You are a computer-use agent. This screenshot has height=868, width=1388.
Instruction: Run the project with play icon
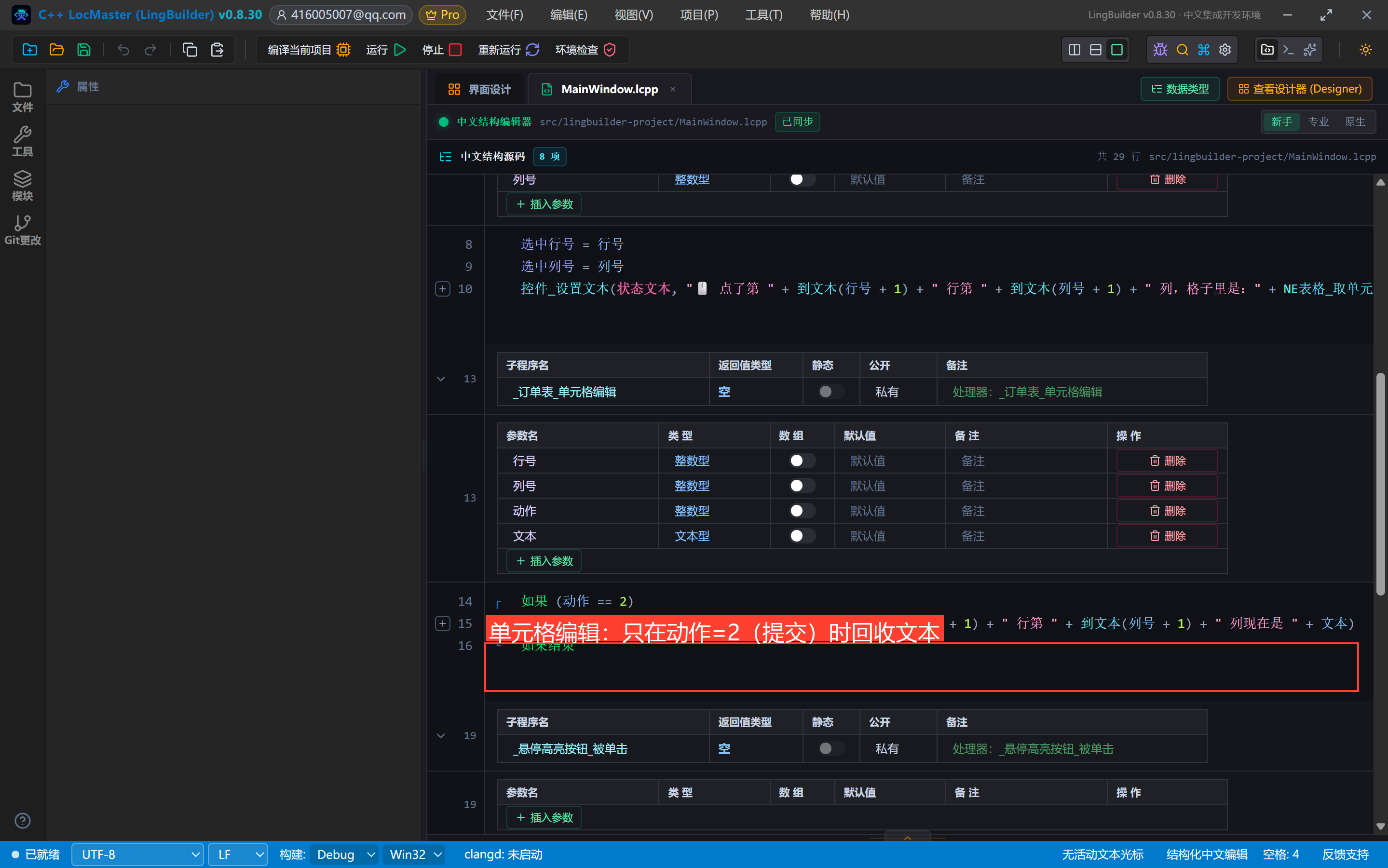386,50
